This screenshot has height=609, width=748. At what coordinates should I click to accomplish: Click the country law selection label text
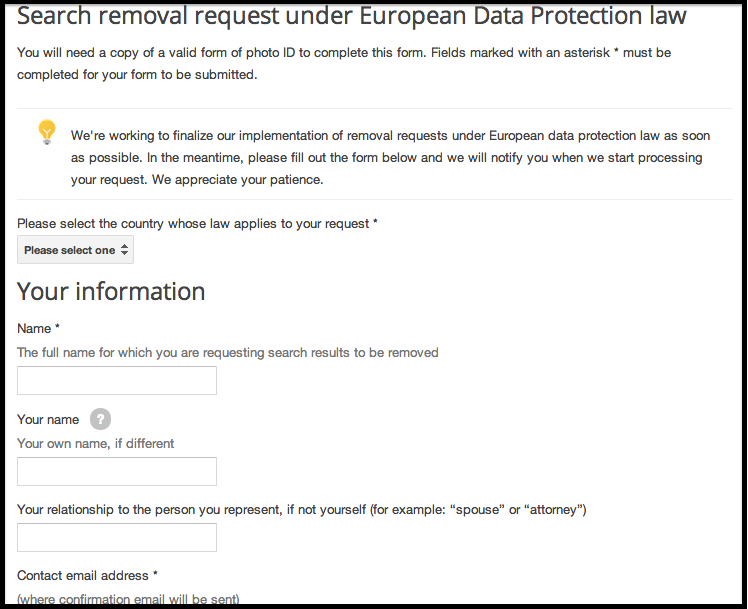click(197, 224)
